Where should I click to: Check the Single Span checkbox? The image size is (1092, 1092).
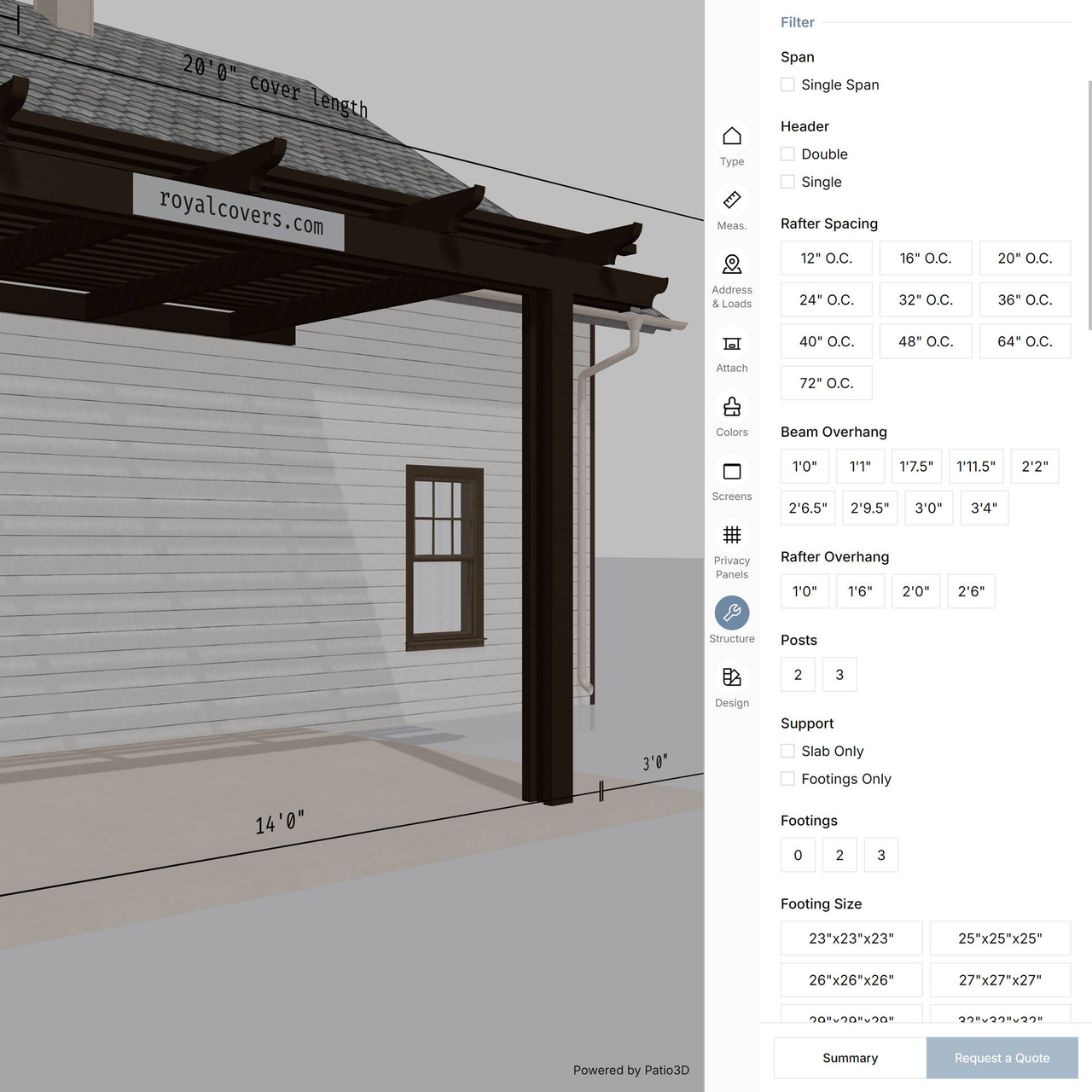tap(787, 84)
